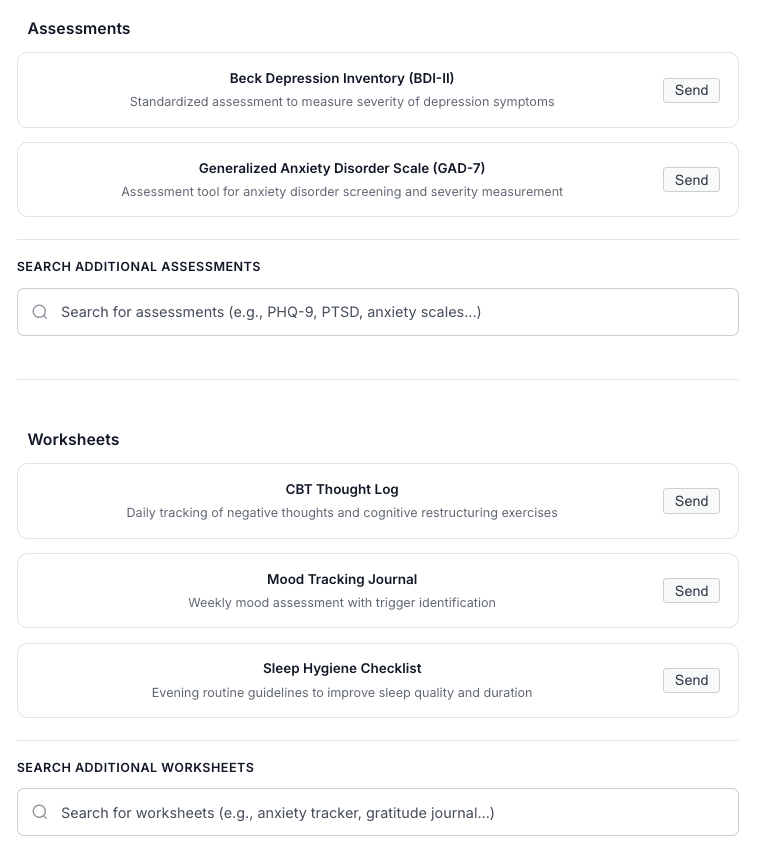Image resolution: width=757 pixels, height=865 pixels.
Task: Send the Mood Tracking Journal worksheet
Action: (691, 591)
